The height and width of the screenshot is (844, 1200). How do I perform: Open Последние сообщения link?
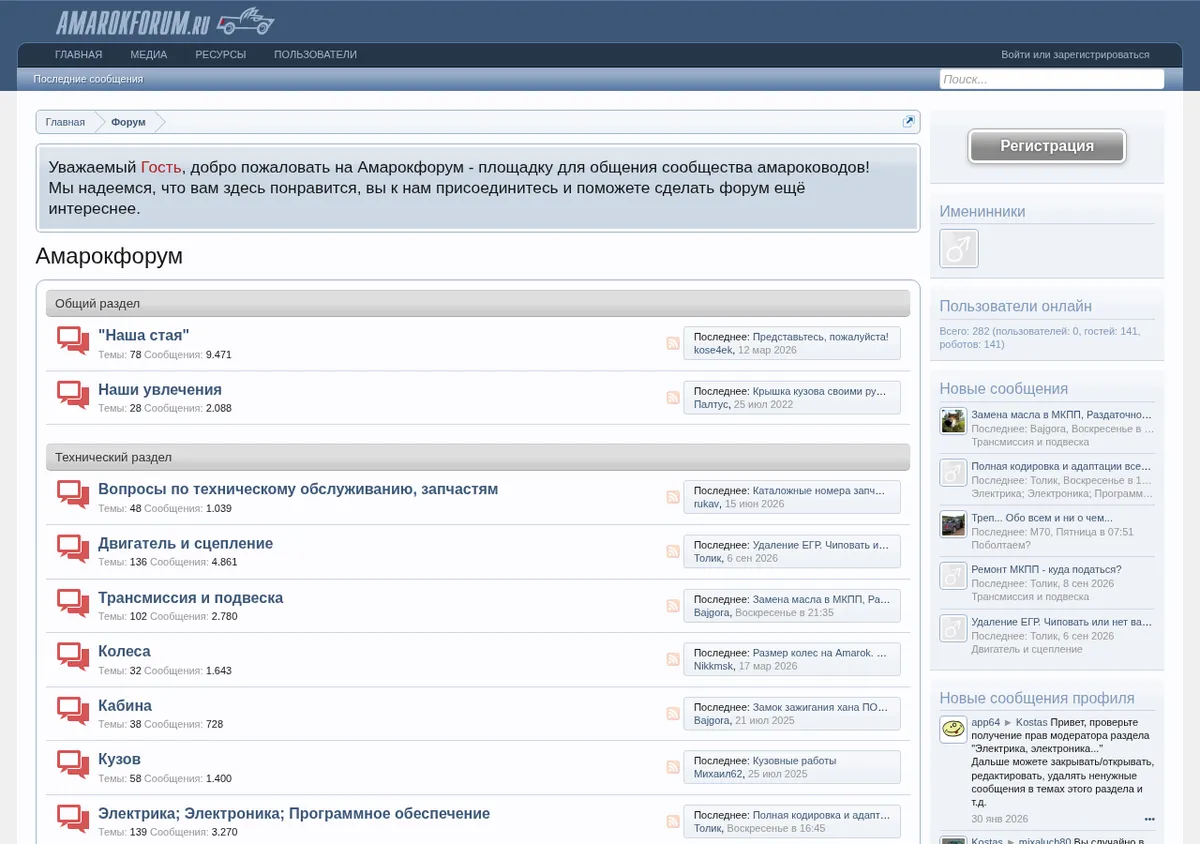click(88, 79)
